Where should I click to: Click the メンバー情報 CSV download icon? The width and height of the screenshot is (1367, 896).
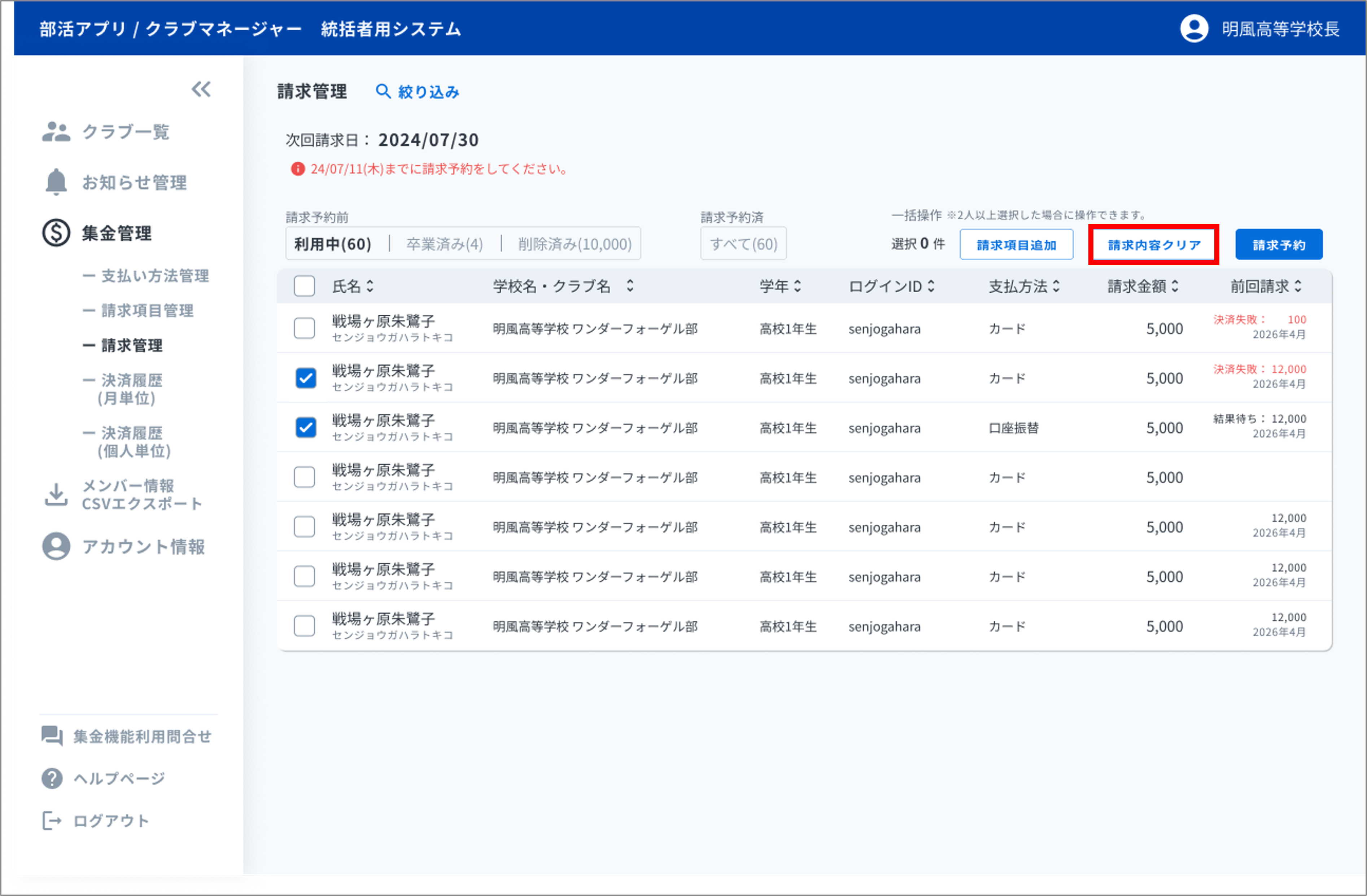[x=56, y=494]
